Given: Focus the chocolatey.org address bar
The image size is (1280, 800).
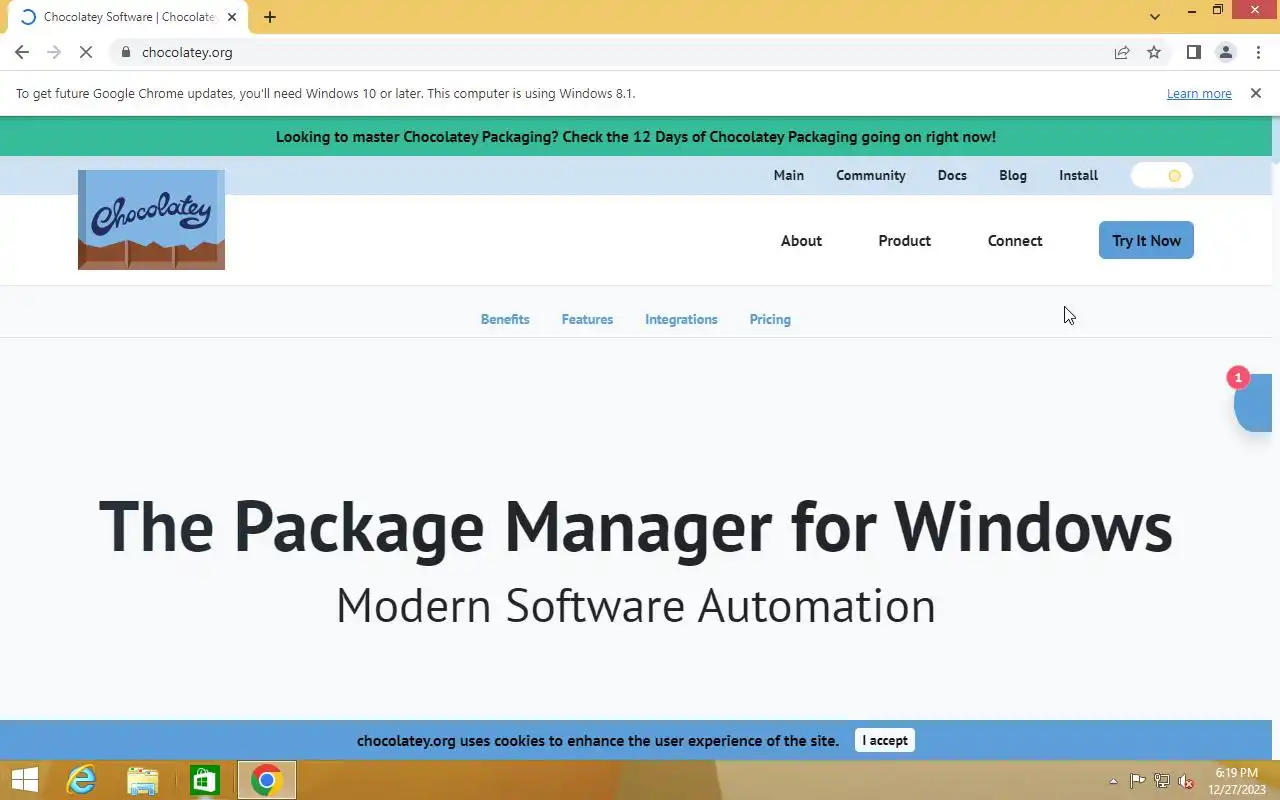Looking at the screenshot, I should (620, 52).
